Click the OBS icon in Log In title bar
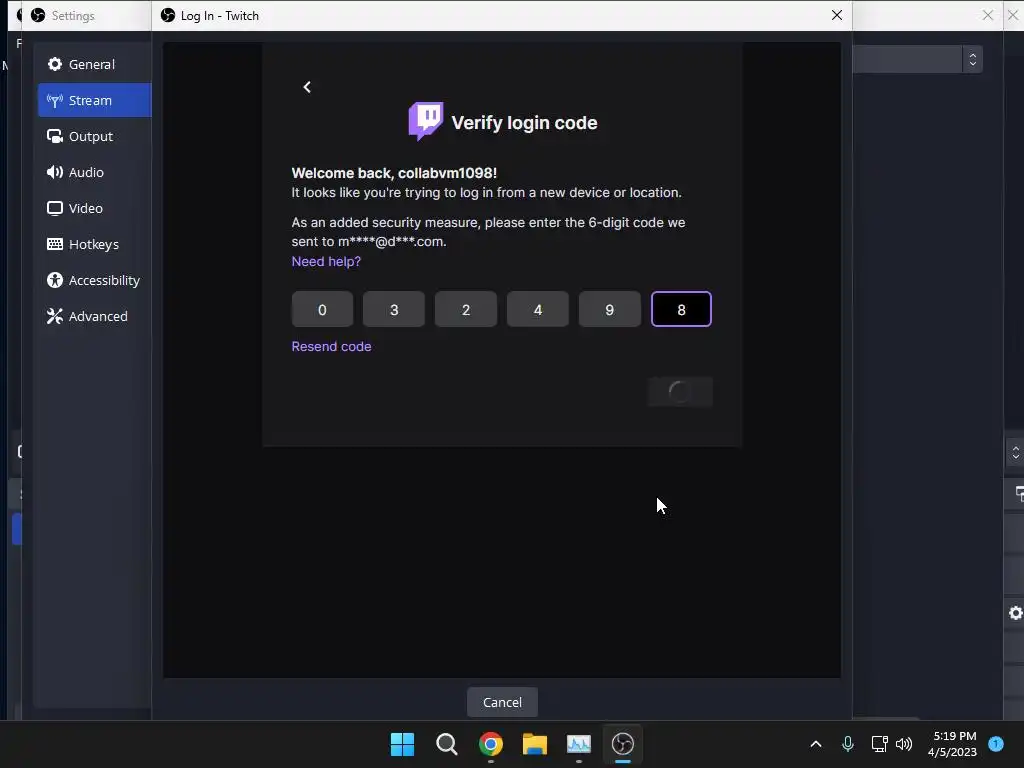 tap(168, 15)
